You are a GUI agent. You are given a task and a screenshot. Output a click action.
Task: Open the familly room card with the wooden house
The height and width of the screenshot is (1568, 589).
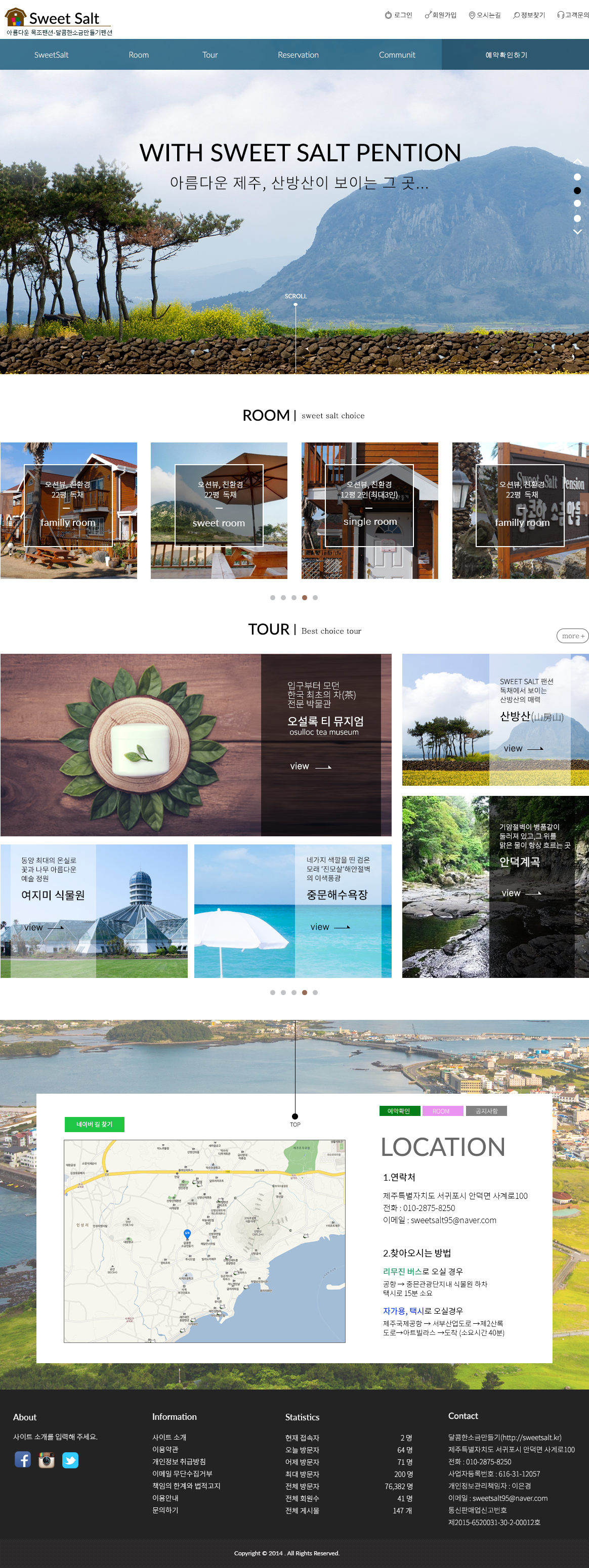point(68,511)
